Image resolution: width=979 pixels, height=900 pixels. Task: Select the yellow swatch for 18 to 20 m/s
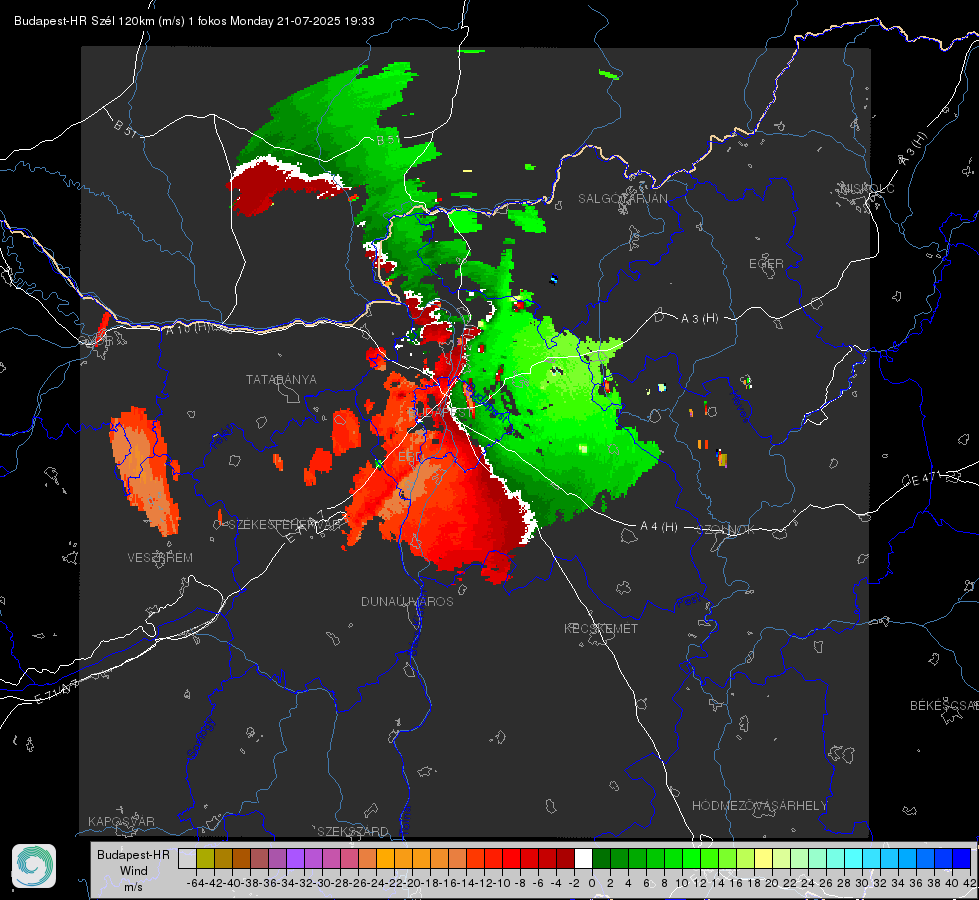pyautogui.click(x=764, y=859)
